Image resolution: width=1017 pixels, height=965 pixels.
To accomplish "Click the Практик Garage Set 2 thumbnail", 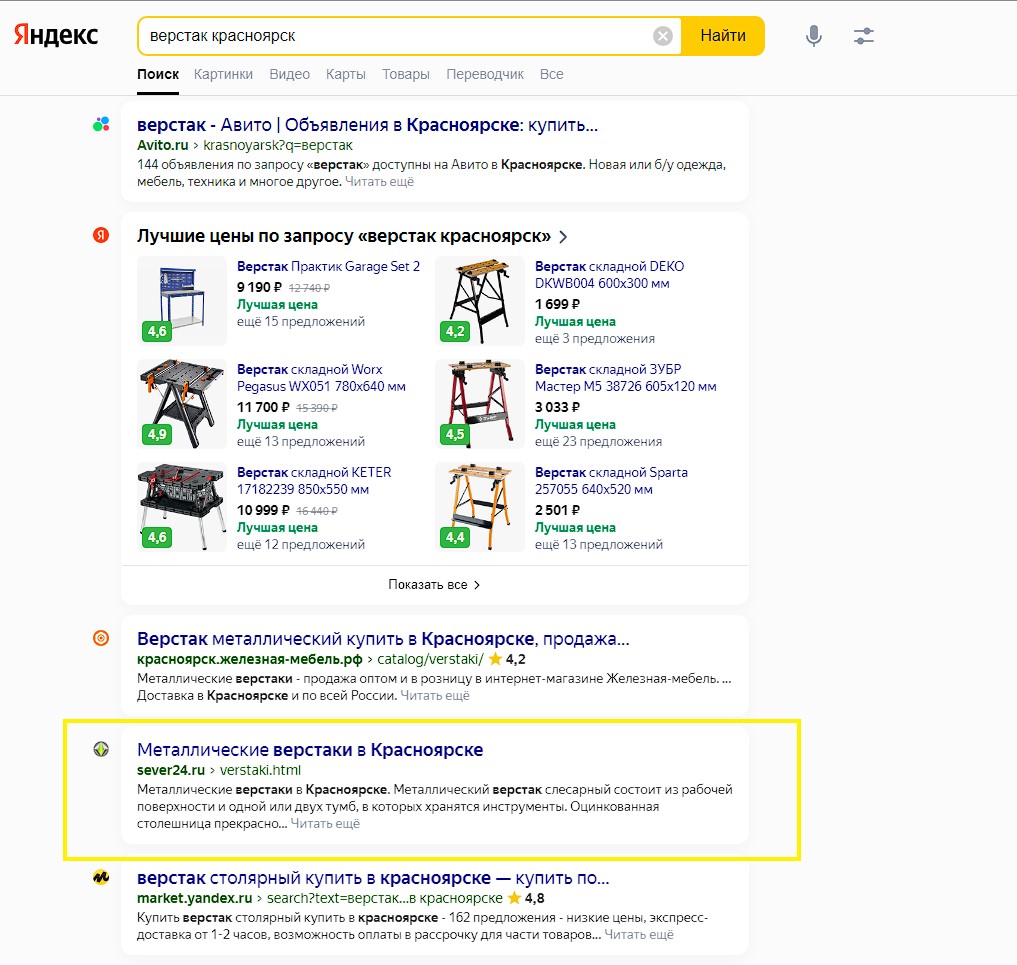I will pos(182,300).
